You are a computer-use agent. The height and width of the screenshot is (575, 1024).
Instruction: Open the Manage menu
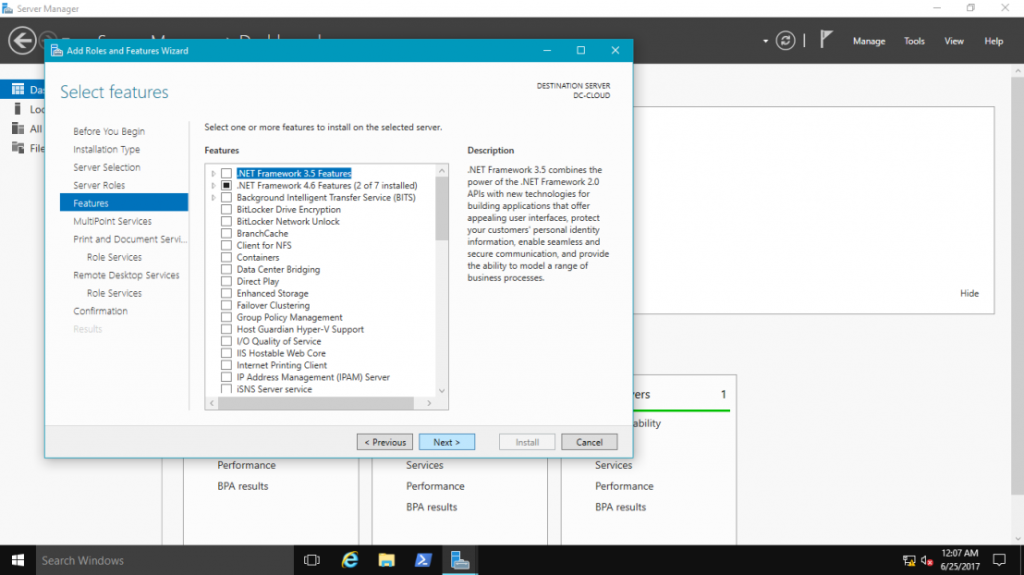coord(869,41)
